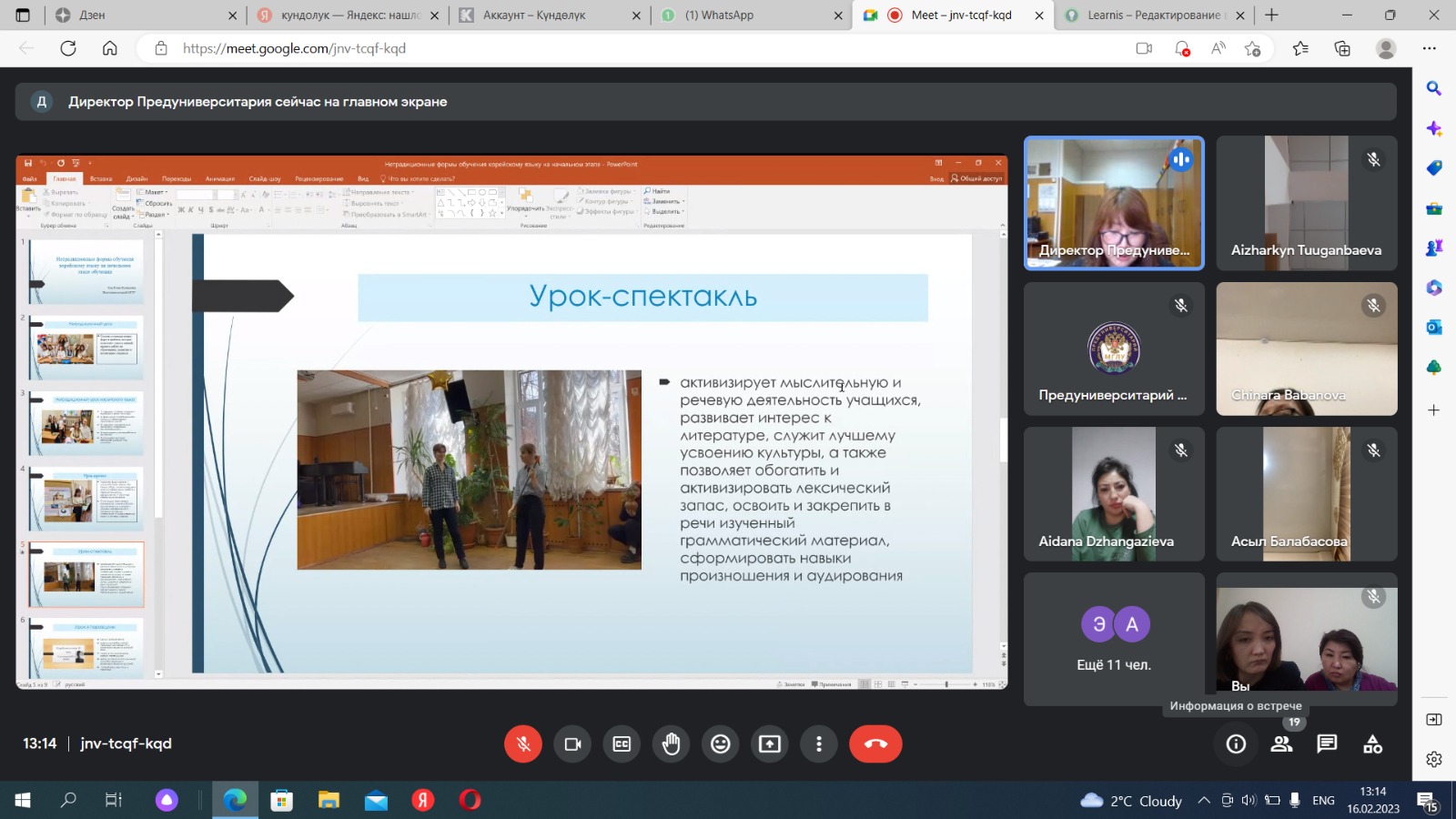The height and width of the screenshot is (819, 1456).
Task: Unmute the microphone in Meet controls
Action: (523, 743)
